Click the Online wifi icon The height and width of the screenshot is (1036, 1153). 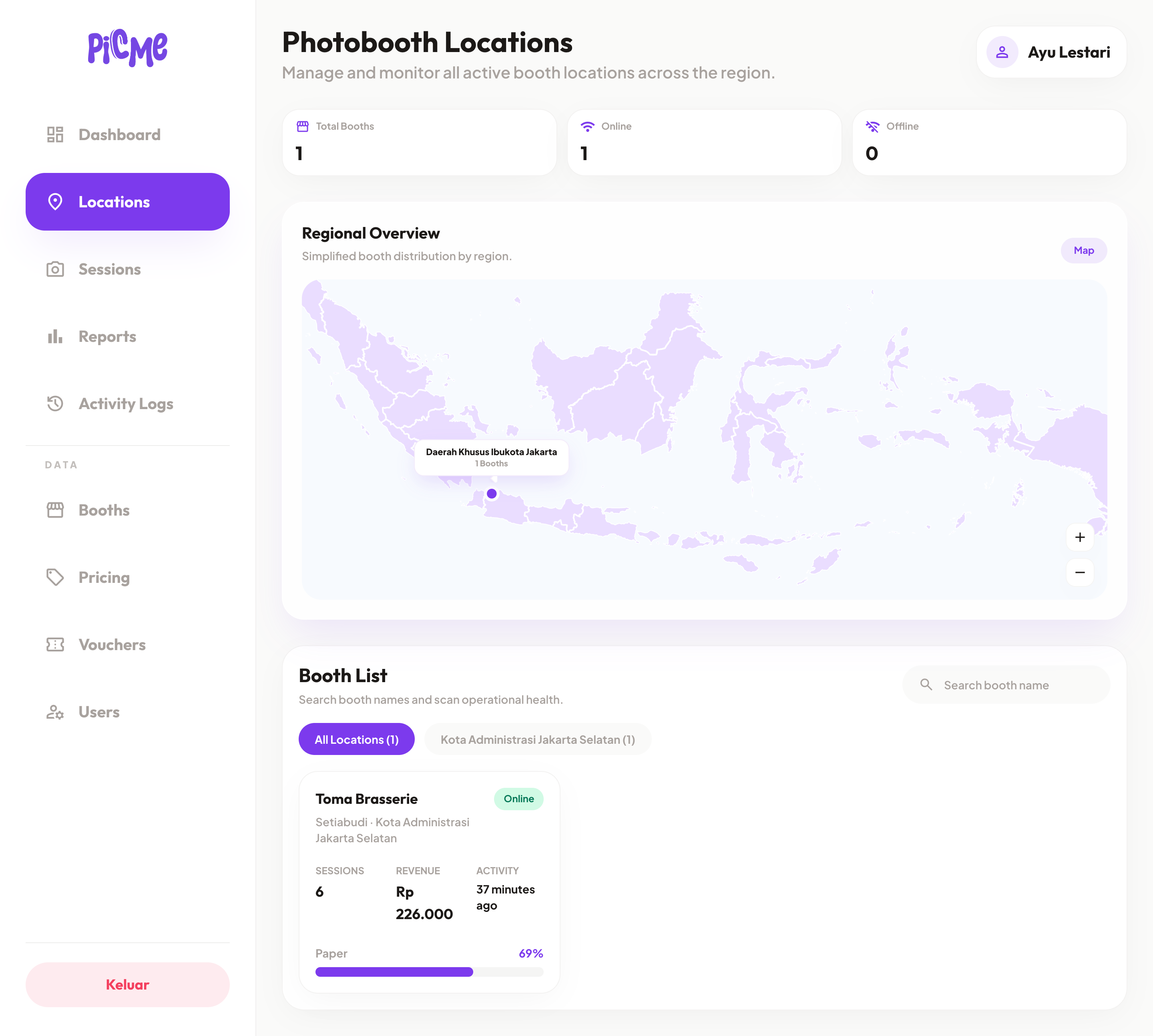tap(588, 126)
